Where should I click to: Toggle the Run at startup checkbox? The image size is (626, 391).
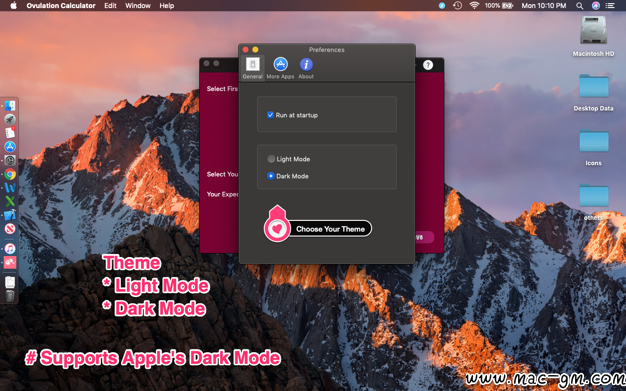click(270, 115)
